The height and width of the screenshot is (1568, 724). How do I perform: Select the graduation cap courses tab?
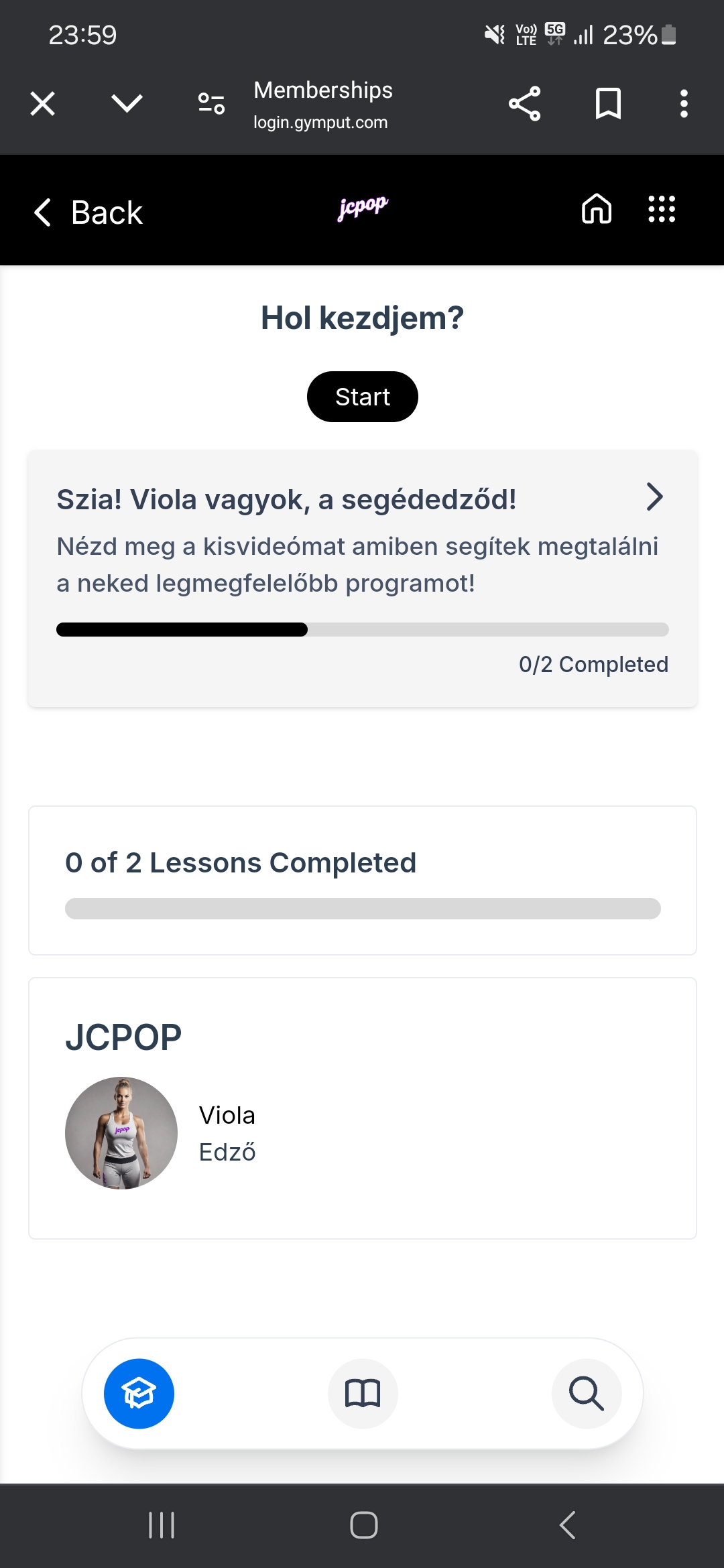[x=139, y=1394]
